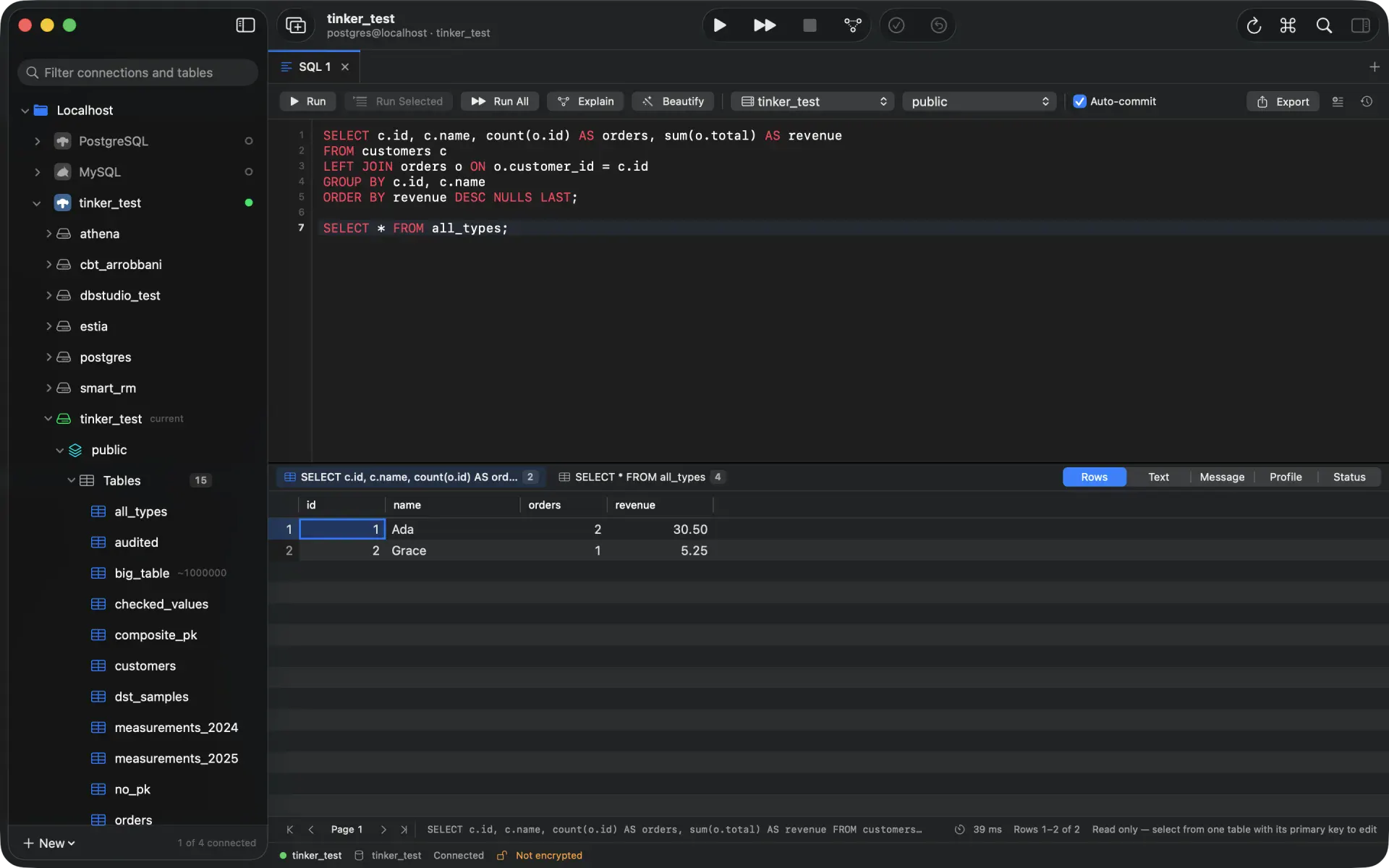Focus the Filter connections and tables field
1389x868 pixels.
[x=137, y=72]
